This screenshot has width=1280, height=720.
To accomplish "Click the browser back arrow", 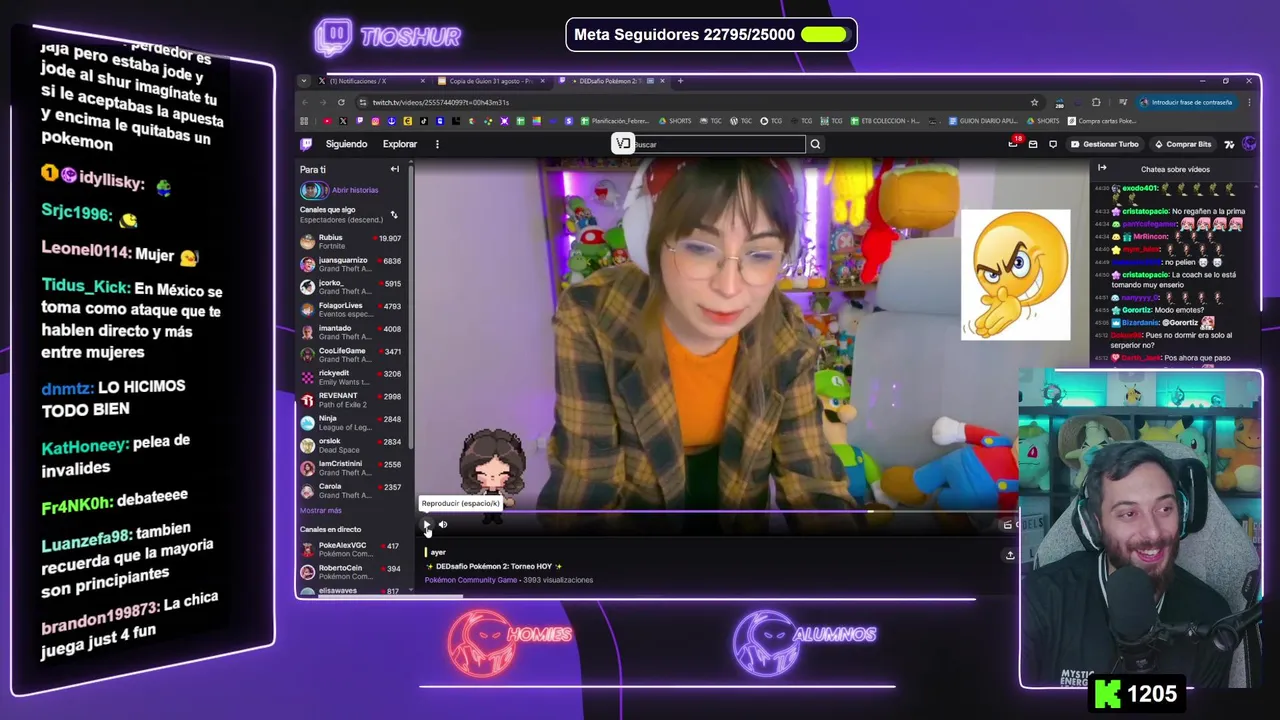I will click(305, 102).
